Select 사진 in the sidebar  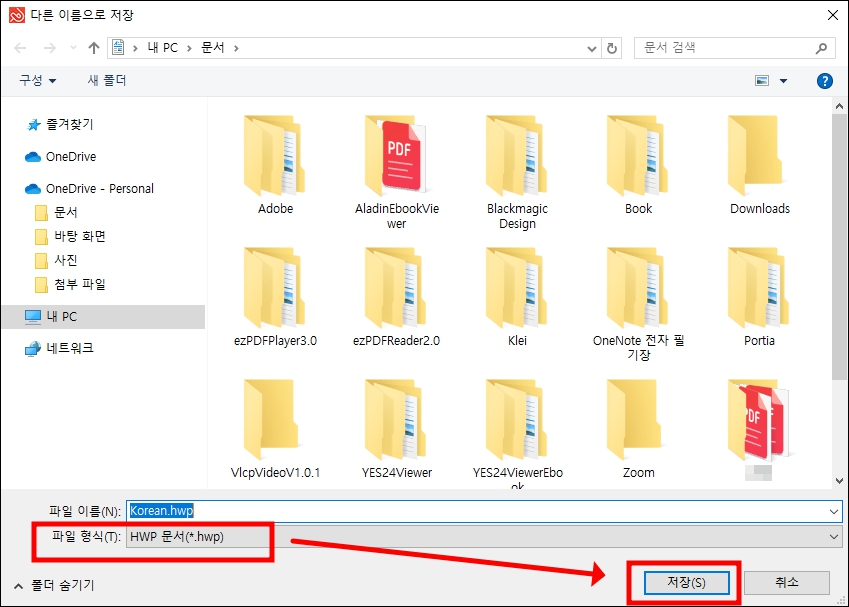pos(56,260)
